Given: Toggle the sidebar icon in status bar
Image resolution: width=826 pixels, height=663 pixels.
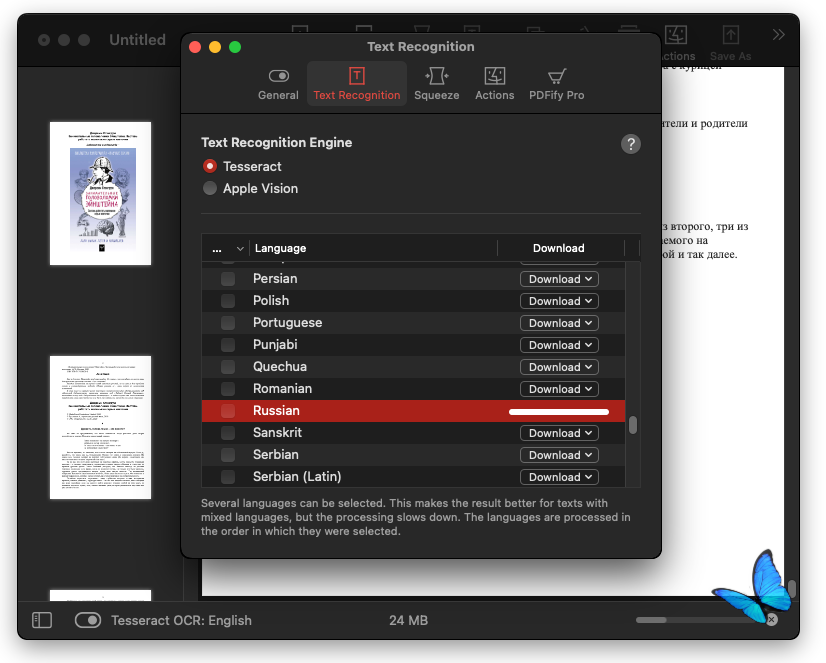Looking at the screenshot, I should tap(42, 620).
